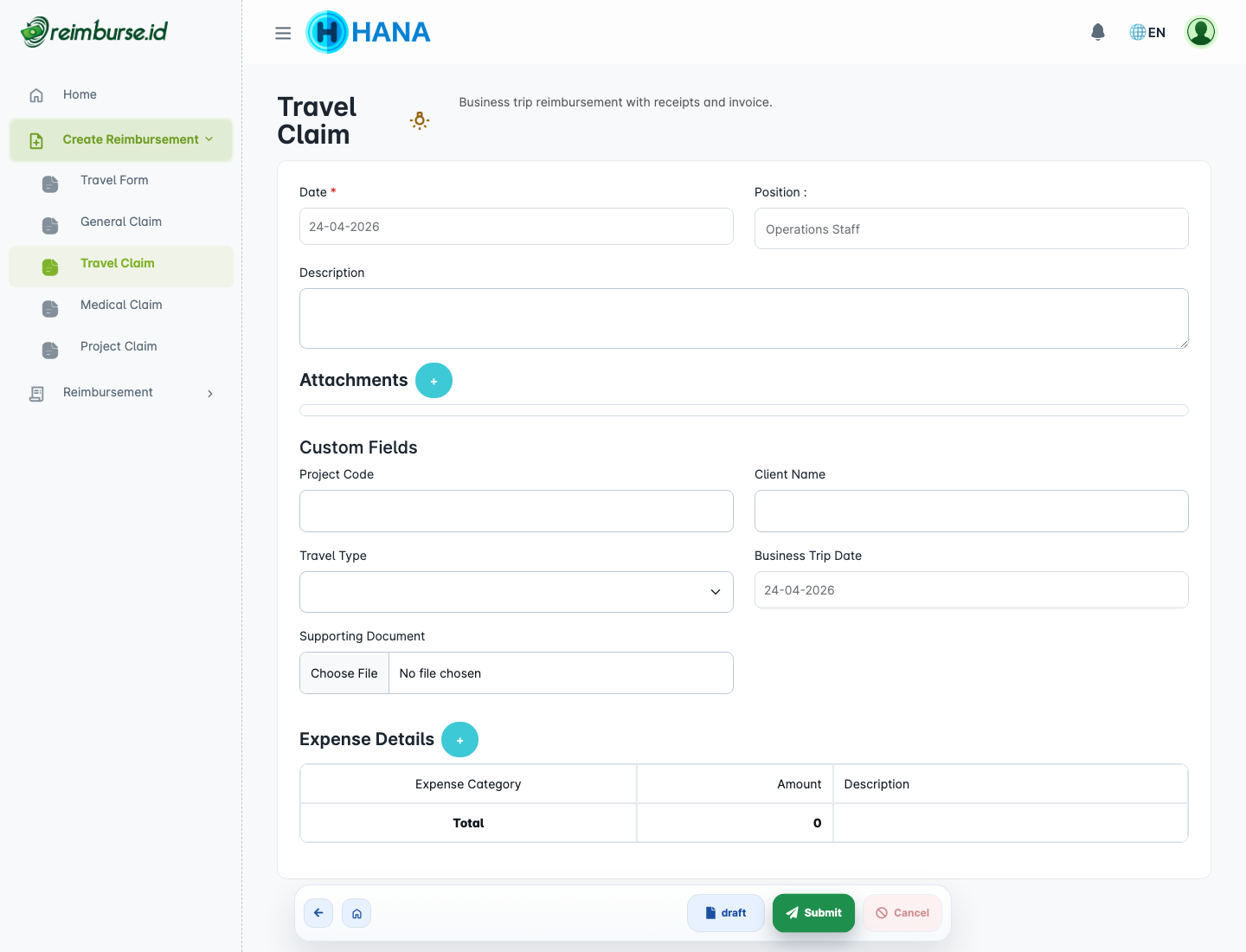
Task: Open the notifications bell
Action: tap(1098, 32)
